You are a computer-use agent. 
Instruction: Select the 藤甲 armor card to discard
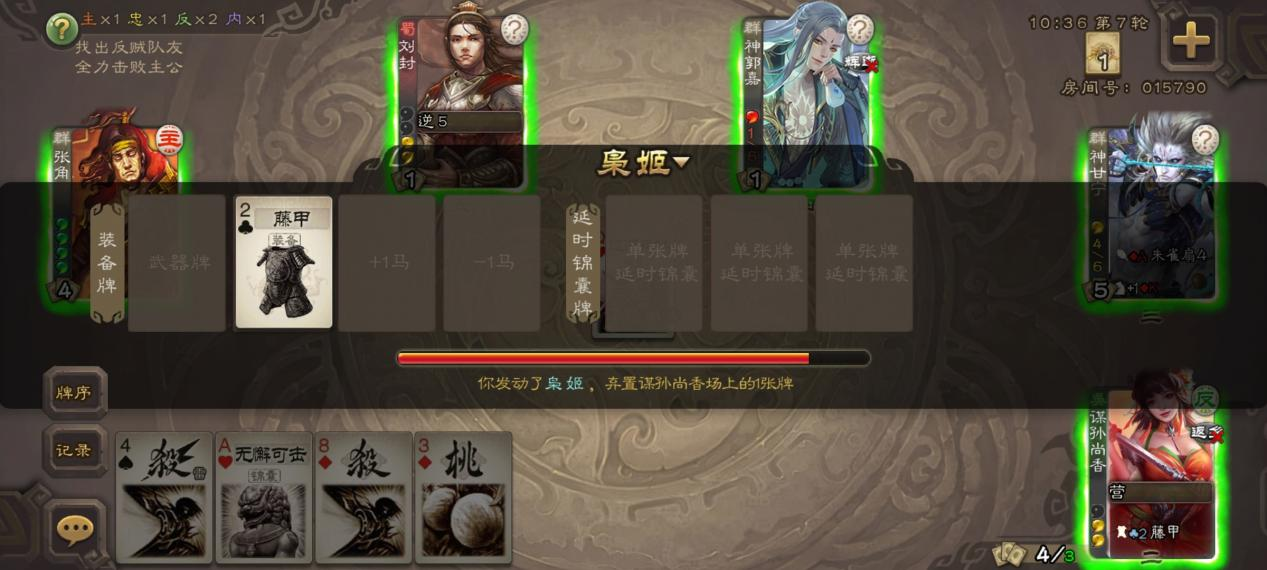click(284, 262)
